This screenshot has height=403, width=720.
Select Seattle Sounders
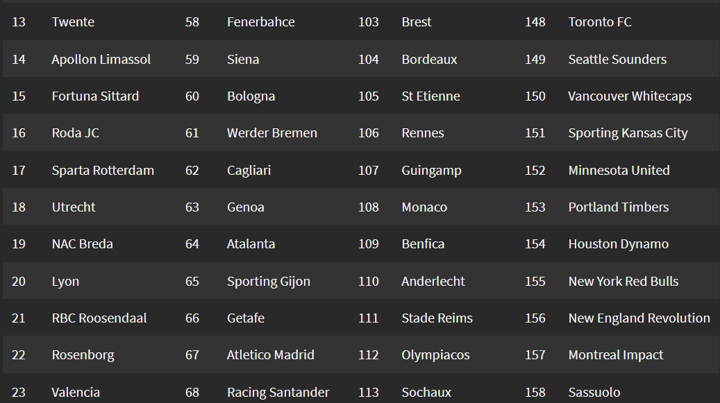(617, 59)
